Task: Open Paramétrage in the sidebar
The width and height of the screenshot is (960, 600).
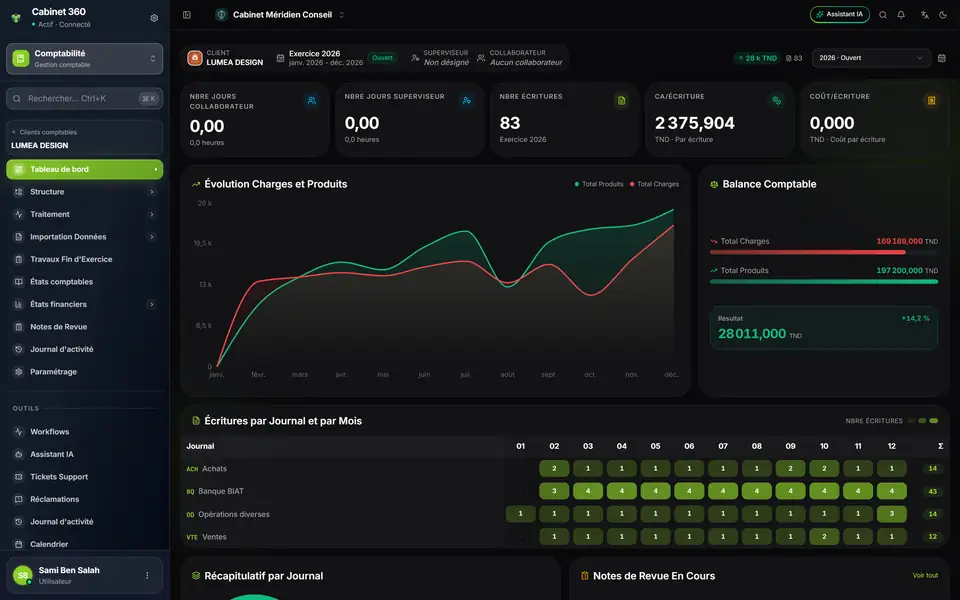Action: click(84, 372)
